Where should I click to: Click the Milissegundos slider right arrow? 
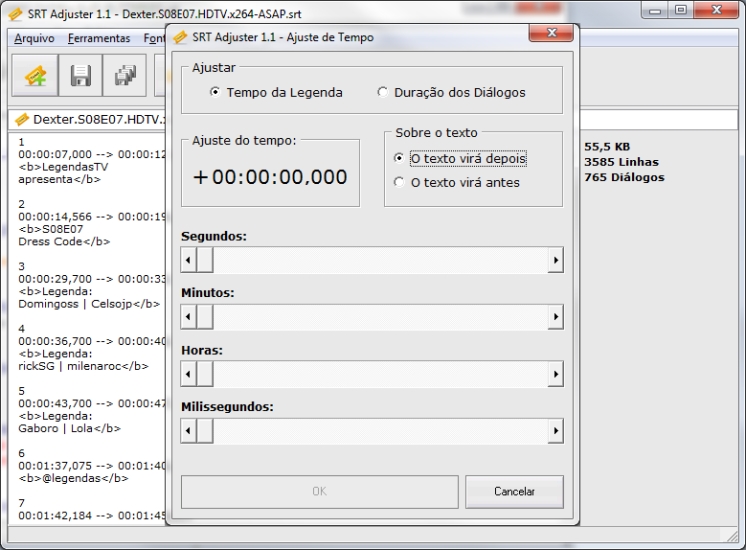point(556,431)
